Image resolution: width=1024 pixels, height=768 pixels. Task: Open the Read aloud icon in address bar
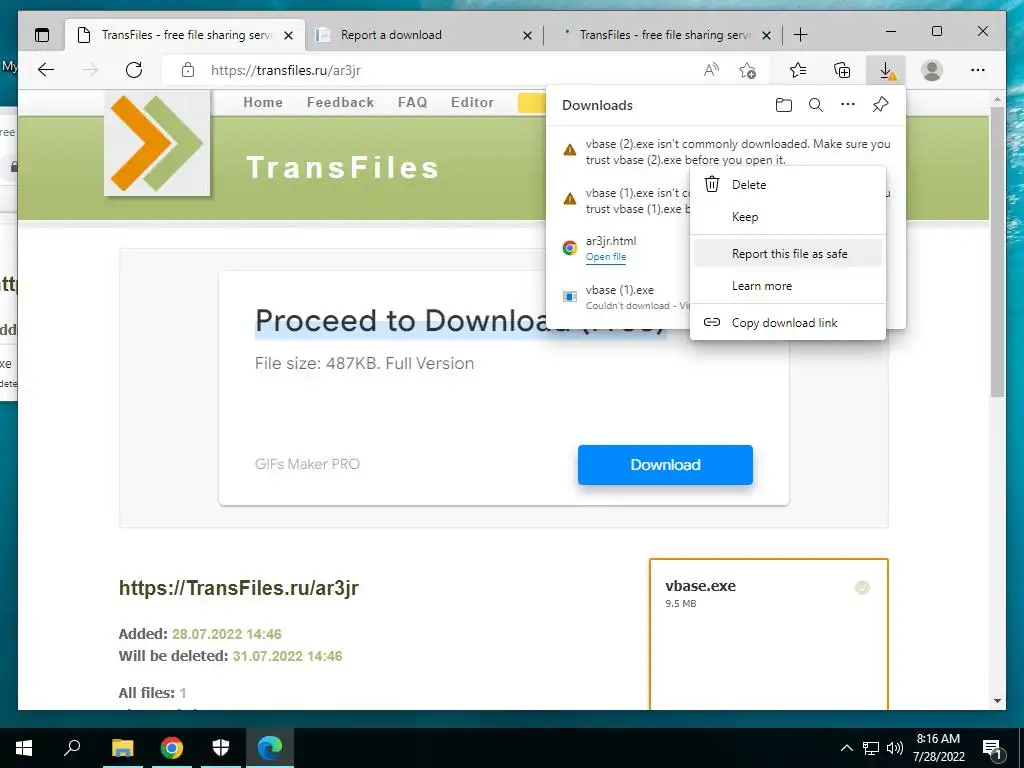coord(711,70)
